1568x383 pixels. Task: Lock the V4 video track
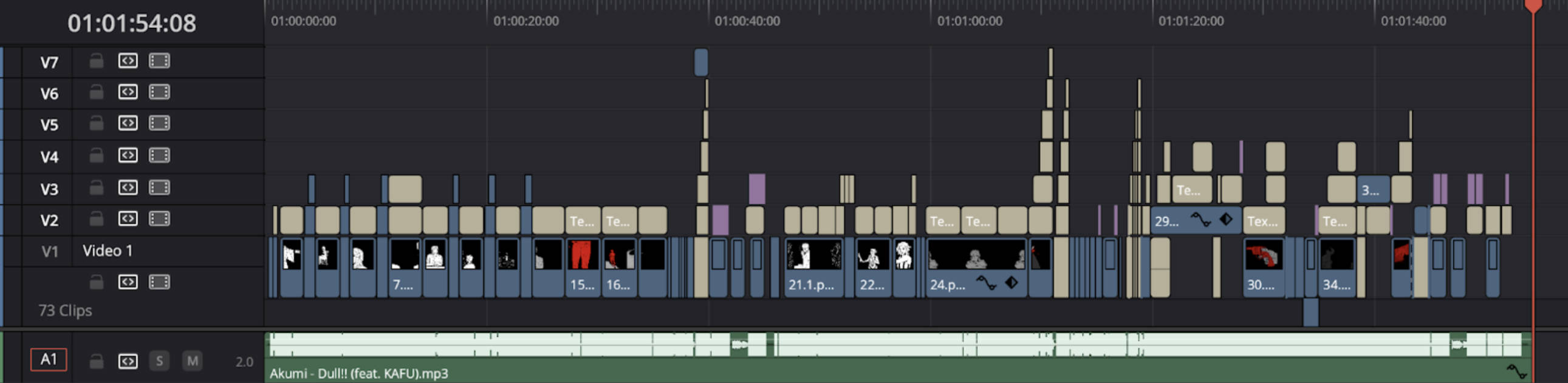(96, 156)
